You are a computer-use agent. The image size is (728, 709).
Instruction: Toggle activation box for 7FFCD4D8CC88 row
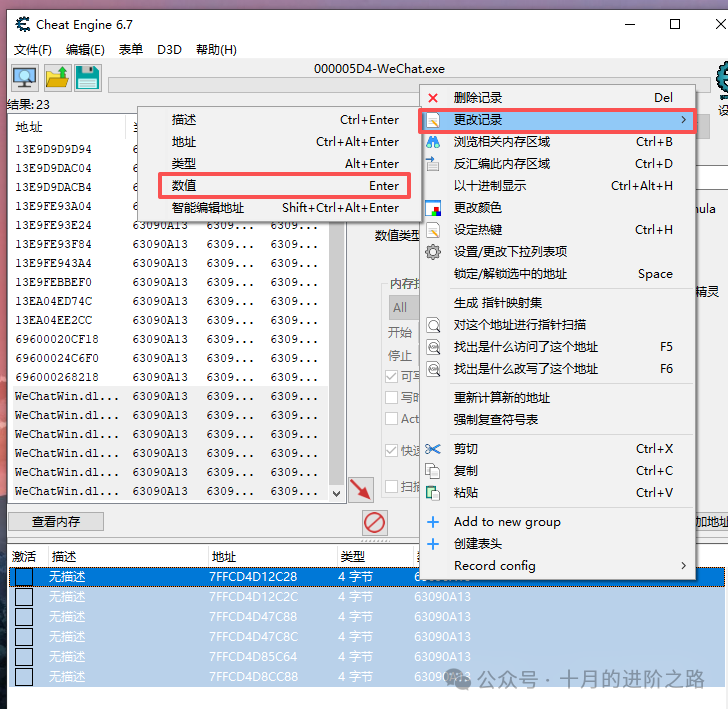(x=24, y=677)
